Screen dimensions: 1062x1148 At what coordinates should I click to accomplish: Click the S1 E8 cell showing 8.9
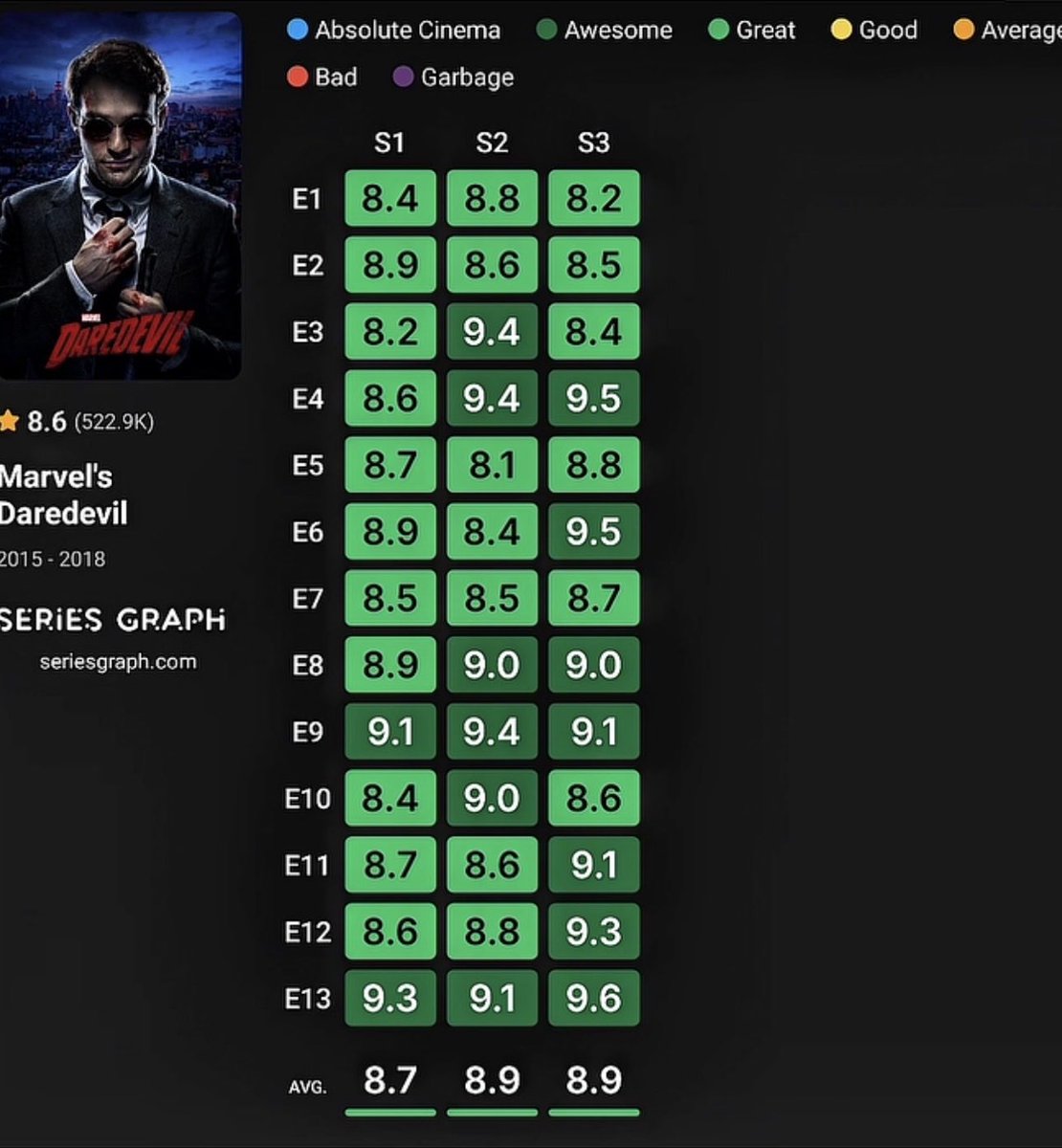pyautogui.click(x=390, y=664)
